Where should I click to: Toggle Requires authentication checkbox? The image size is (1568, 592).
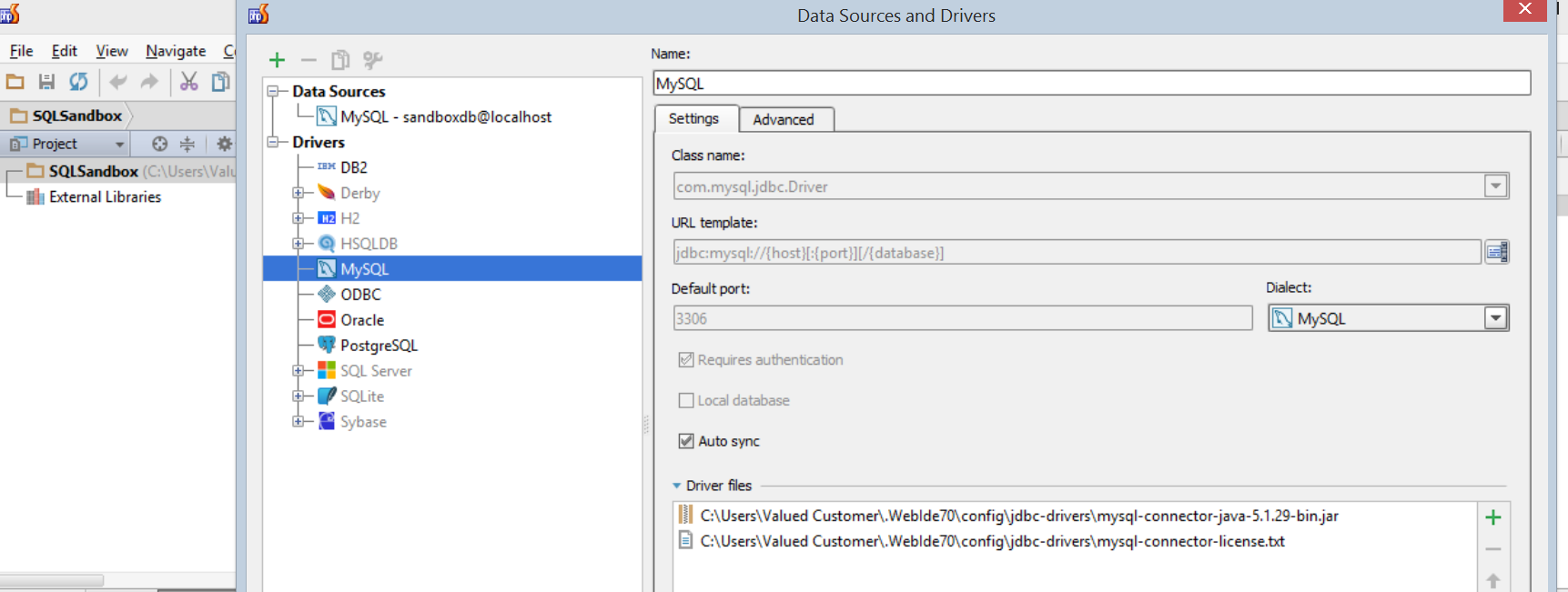[x=686, y=360]
